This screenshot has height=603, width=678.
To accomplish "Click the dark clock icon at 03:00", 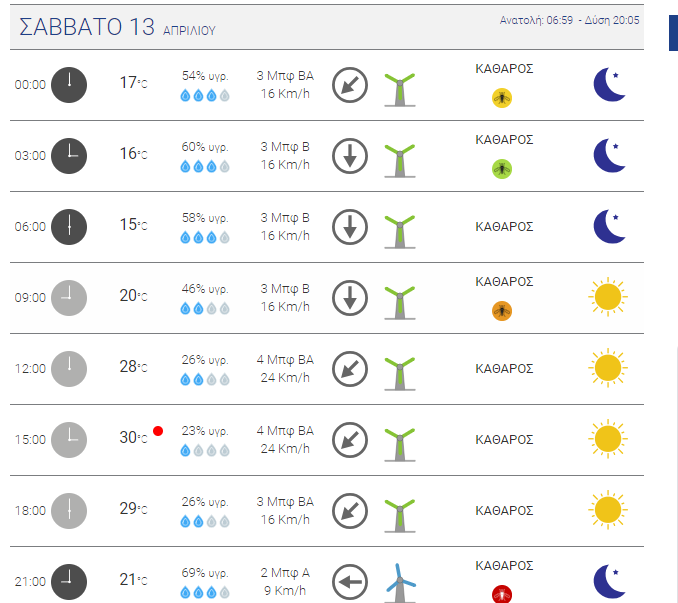I will pos(69,156).
